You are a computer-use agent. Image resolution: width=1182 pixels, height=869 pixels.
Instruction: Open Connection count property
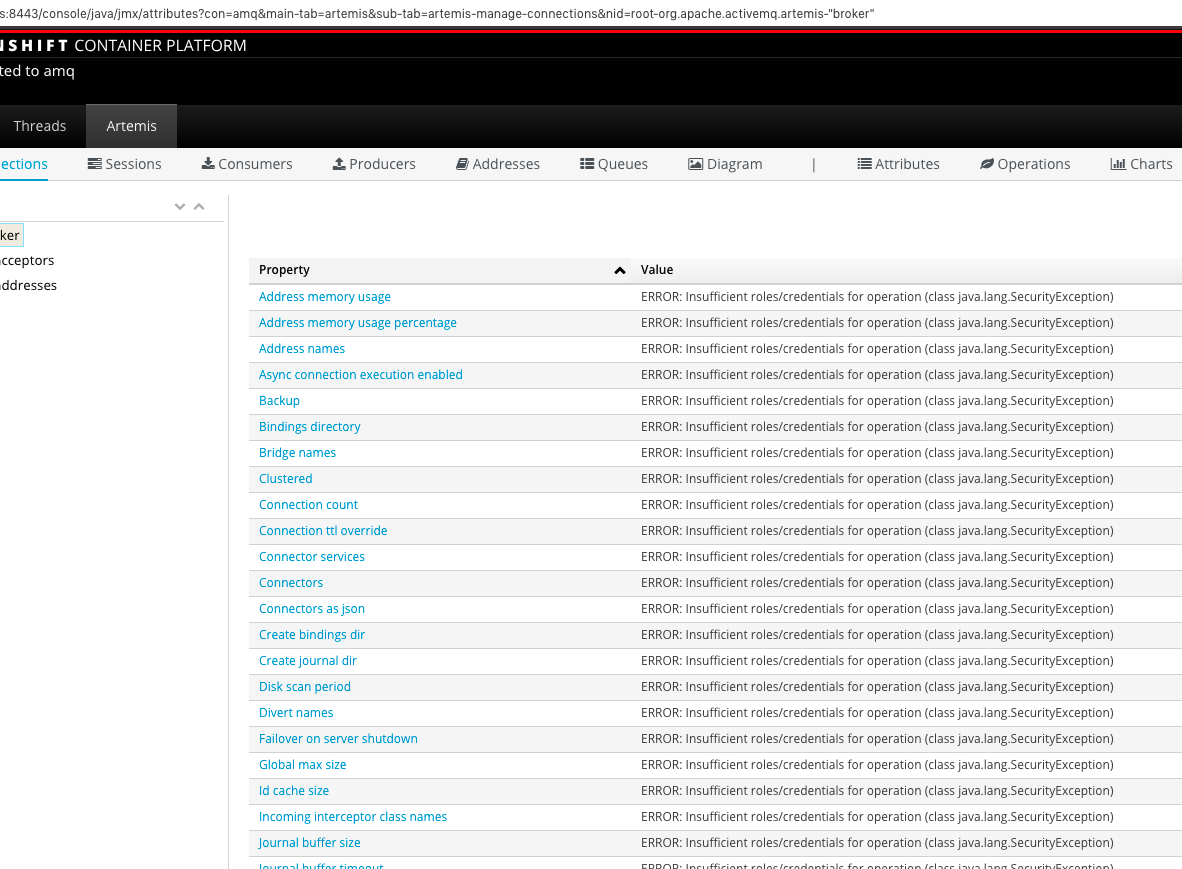(x=308, y=505)
